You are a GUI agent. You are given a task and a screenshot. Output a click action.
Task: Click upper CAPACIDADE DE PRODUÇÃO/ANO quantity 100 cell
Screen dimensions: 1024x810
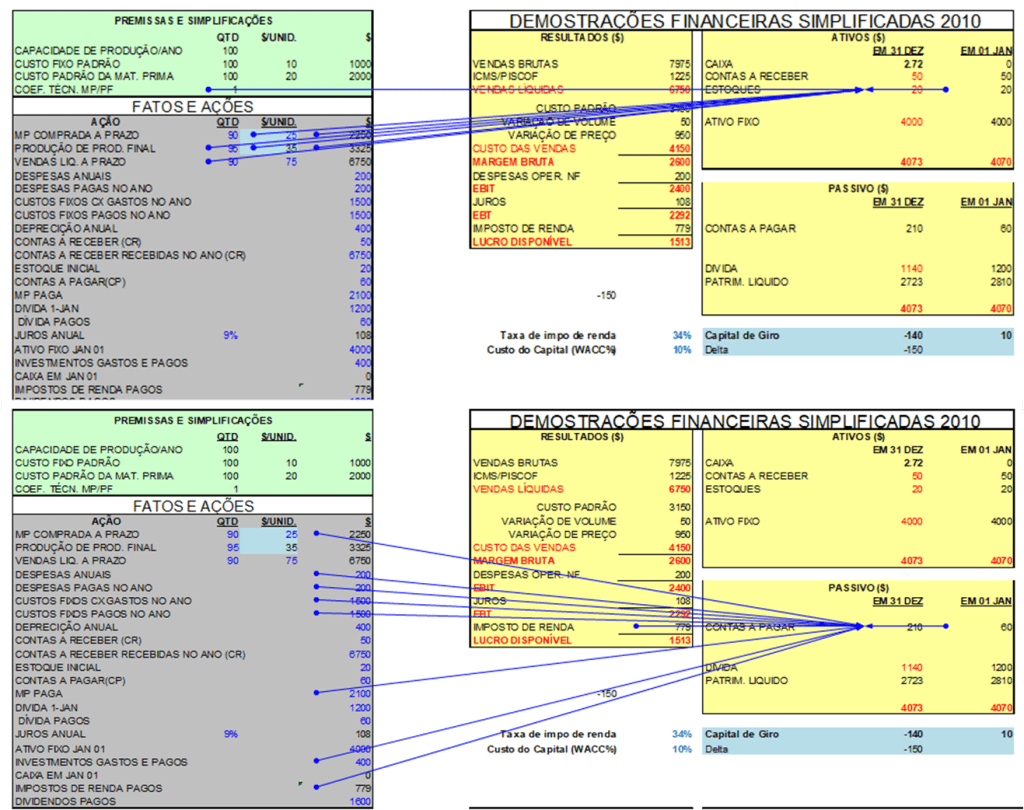pyautogui.click(x=231, y=49)
